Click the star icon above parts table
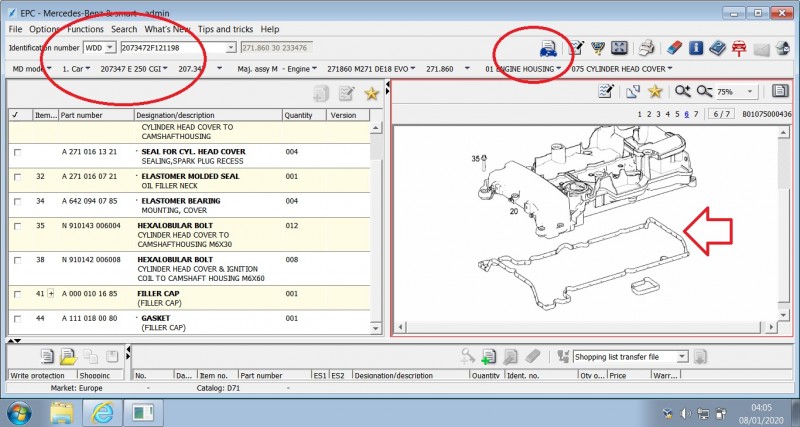This screenshot has height=427, width=800. (x=371, y=93)
